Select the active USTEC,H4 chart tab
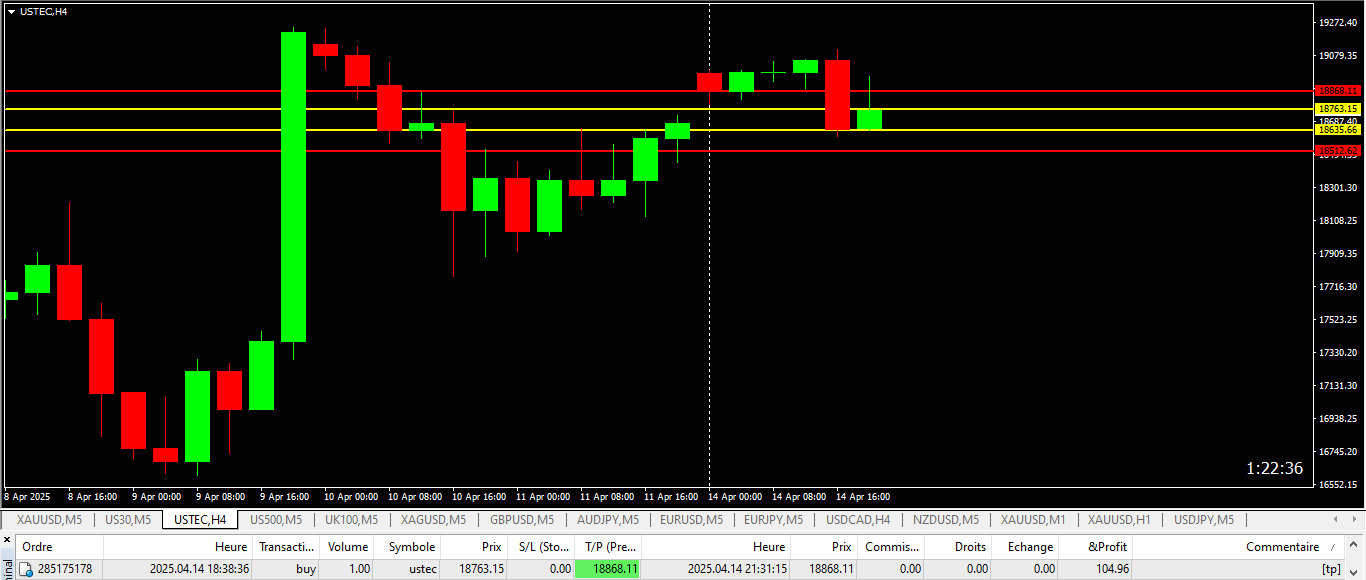The width and height of the screenshot is (1366, 580). tap(200, 520)
